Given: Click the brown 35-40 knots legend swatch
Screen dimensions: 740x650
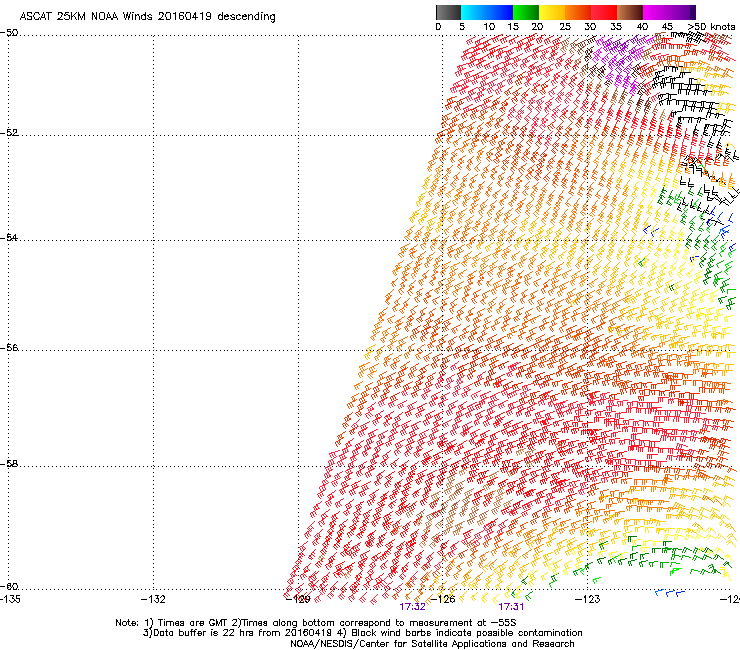Looking at the screenshot, I should click(x=630, y=12).
